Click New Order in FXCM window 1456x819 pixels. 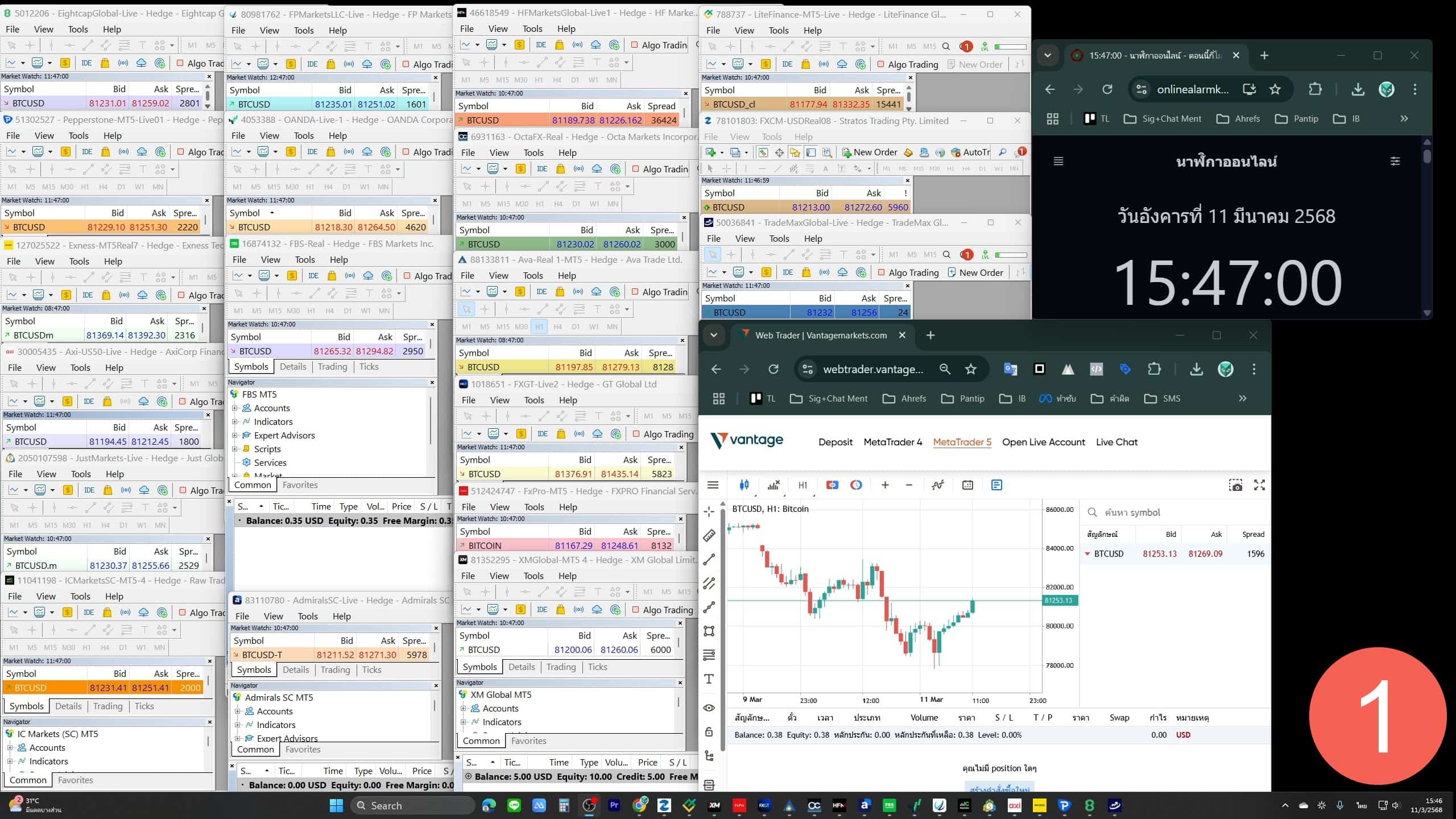tap(870, 152)
